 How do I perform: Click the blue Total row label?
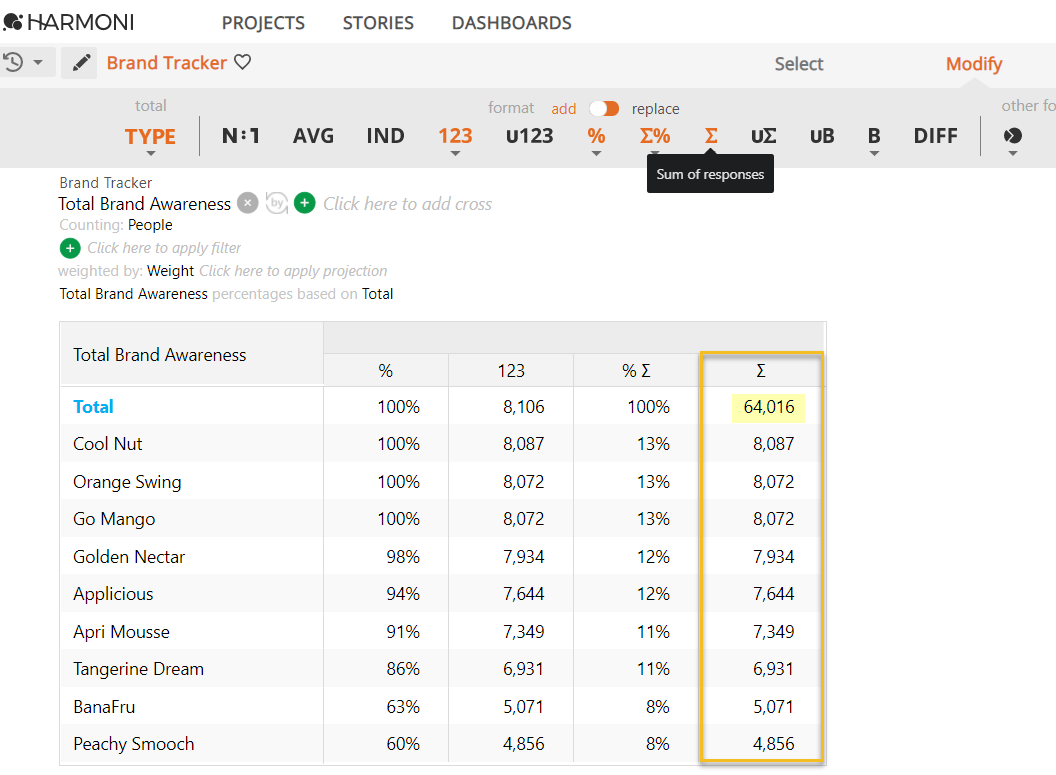pyautogui.click(x=93, y=407)
